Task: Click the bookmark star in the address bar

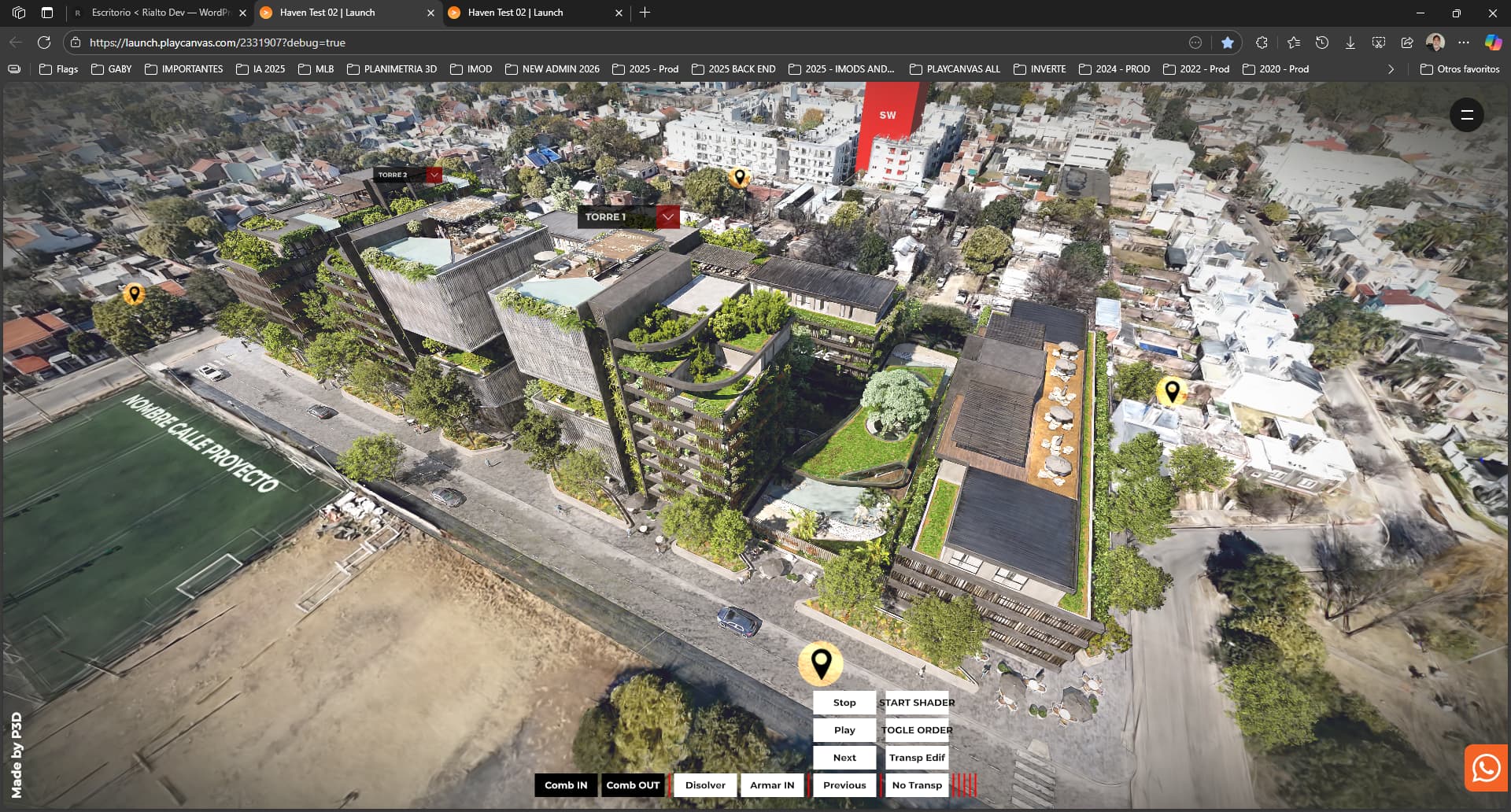Action: point(1227,42)
